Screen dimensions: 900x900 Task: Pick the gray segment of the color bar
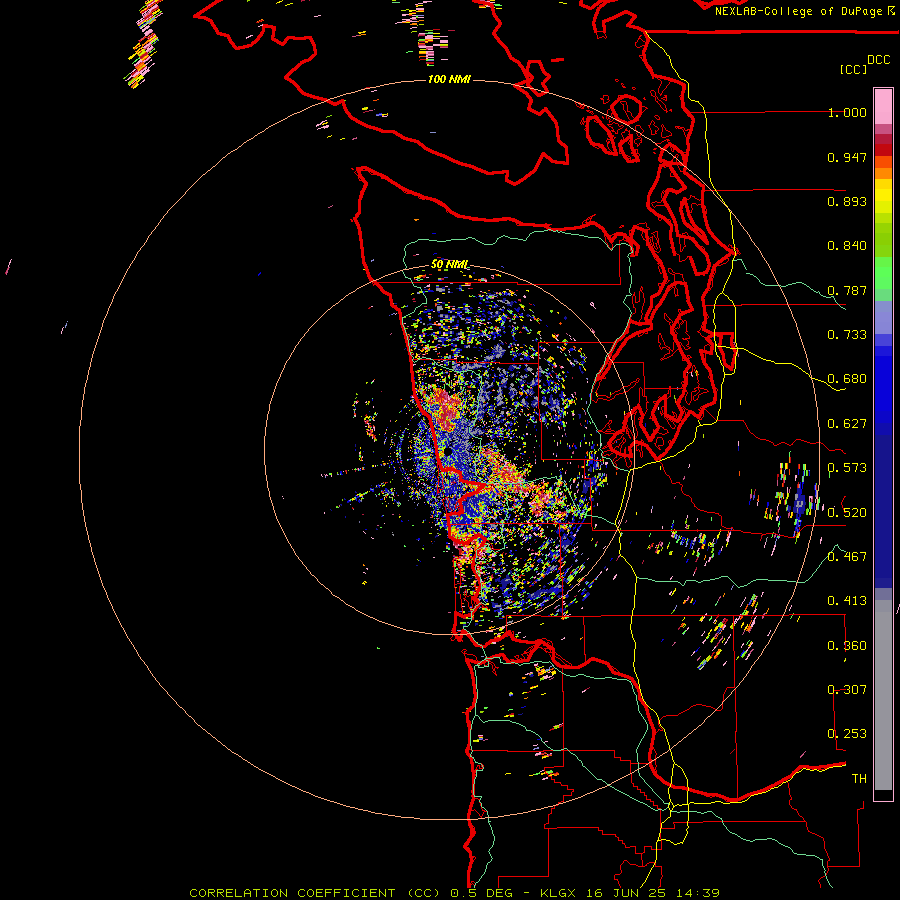coord(883,695)
